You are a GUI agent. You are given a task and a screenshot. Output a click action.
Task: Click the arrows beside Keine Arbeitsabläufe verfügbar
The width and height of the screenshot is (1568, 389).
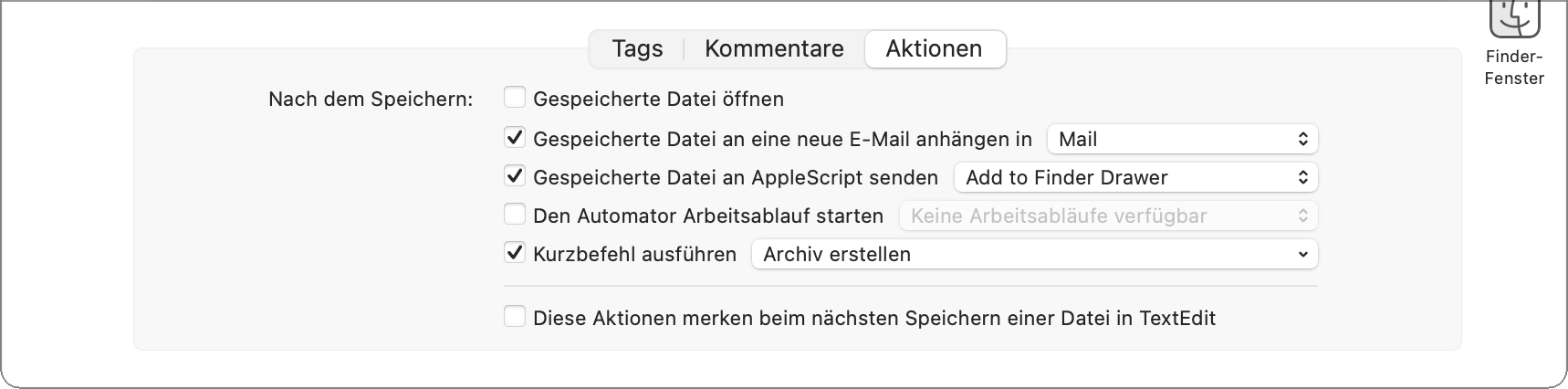pos(1303,216)
